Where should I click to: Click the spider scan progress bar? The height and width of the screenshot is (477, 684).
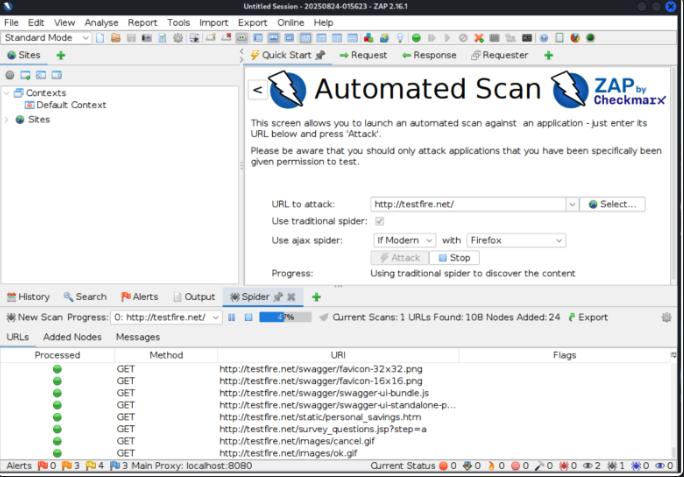(x=285, y=317)
